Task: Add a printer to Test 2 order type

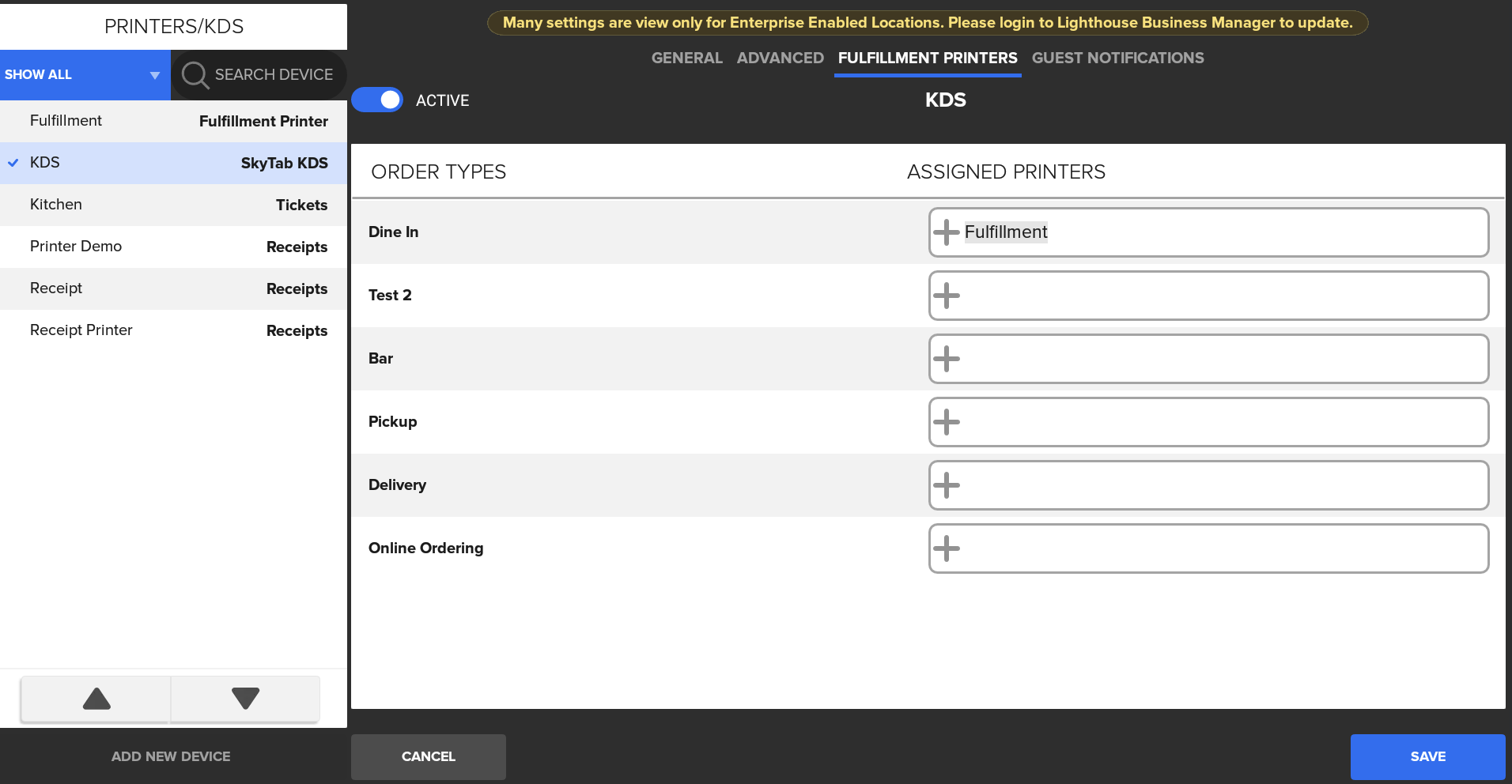Action: pos(946,296)
